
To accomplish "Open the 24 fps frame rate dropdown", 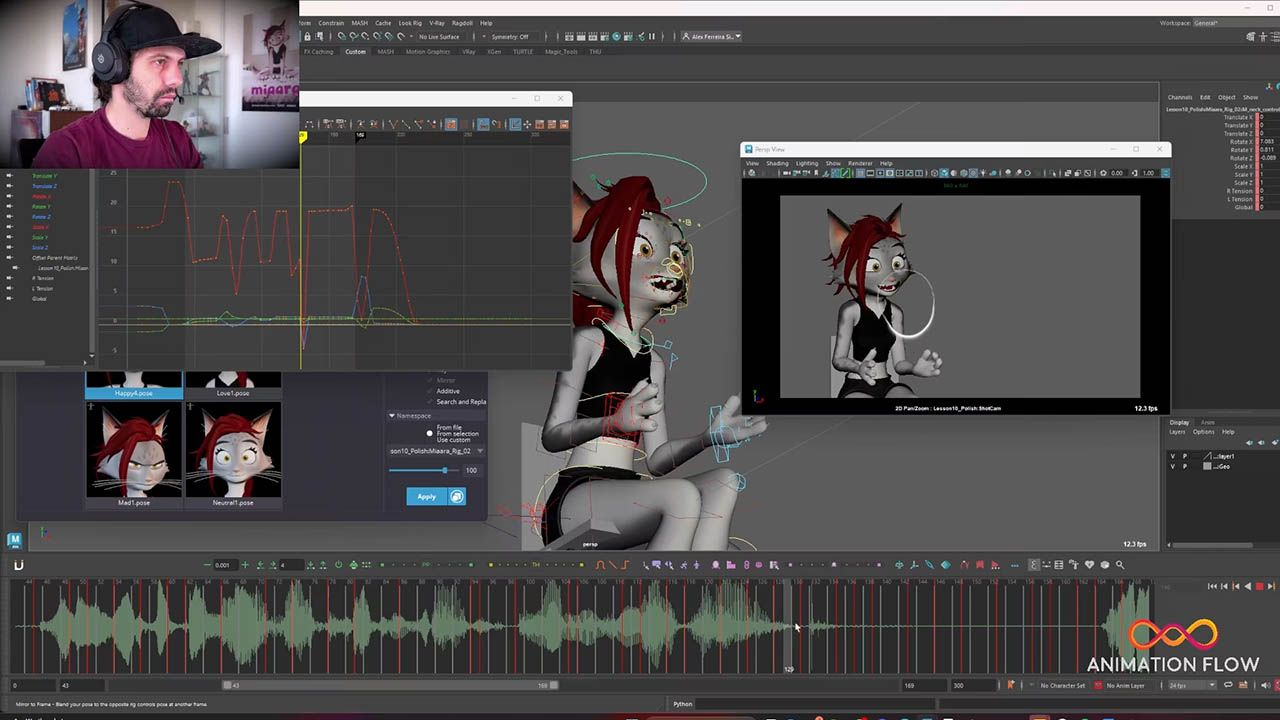I will pos(1191,685).
